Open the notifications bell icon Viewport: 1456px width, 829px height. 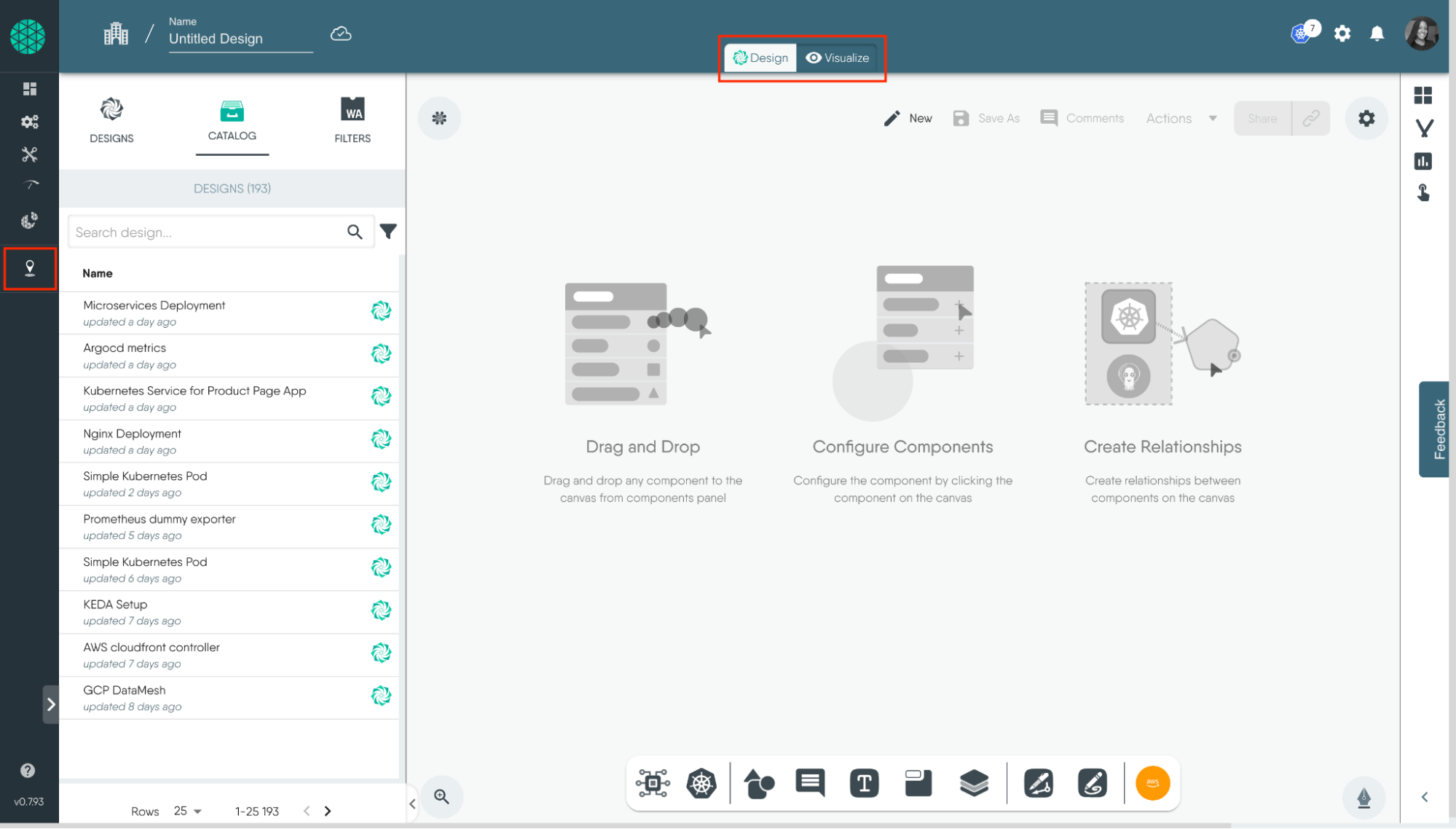pyautogui.click(x=1377, y=34)
